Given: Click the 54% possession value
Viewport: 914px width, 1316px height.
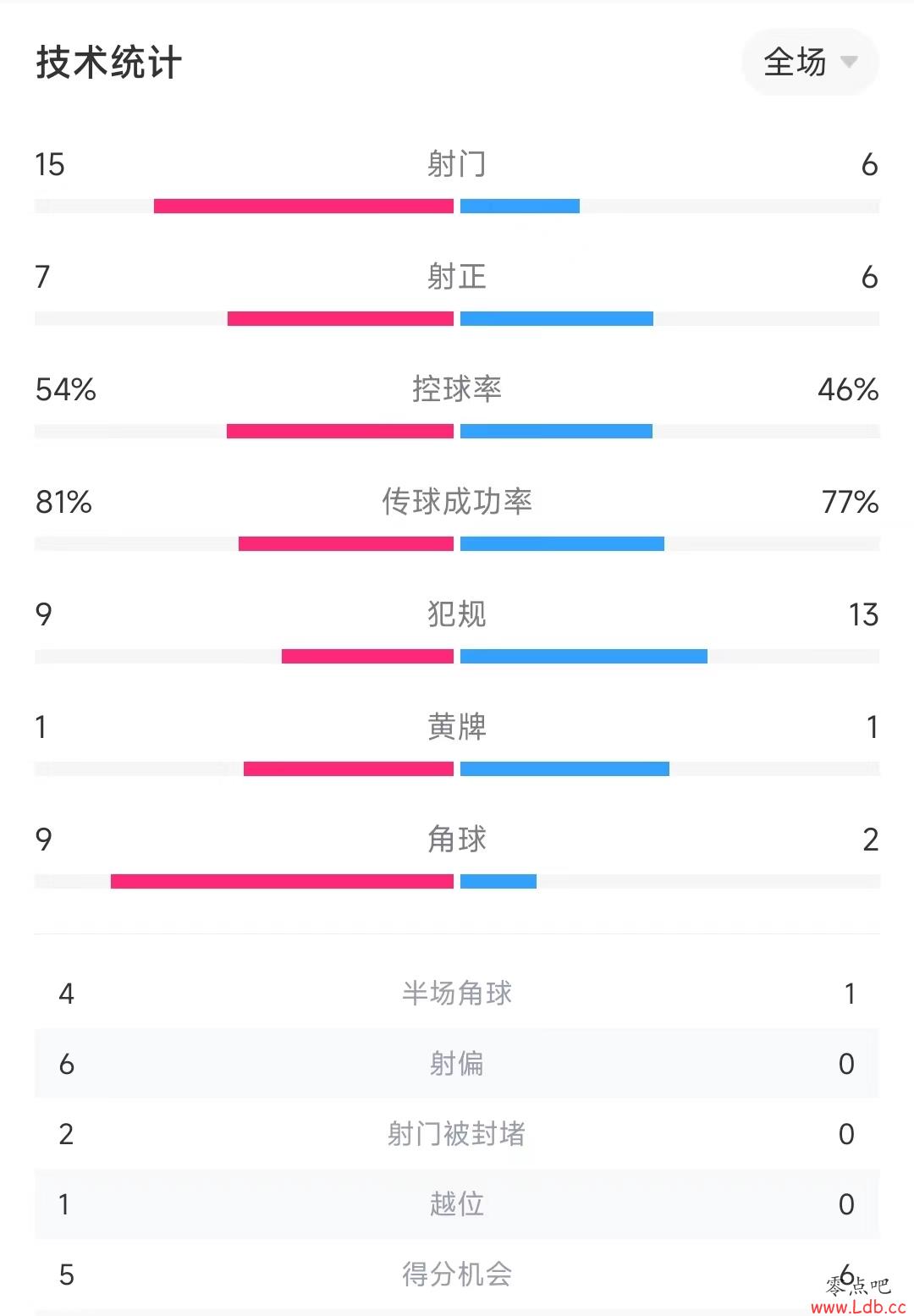Looking at the screenshot, I should pyautogui.click(x=66, y=389).
